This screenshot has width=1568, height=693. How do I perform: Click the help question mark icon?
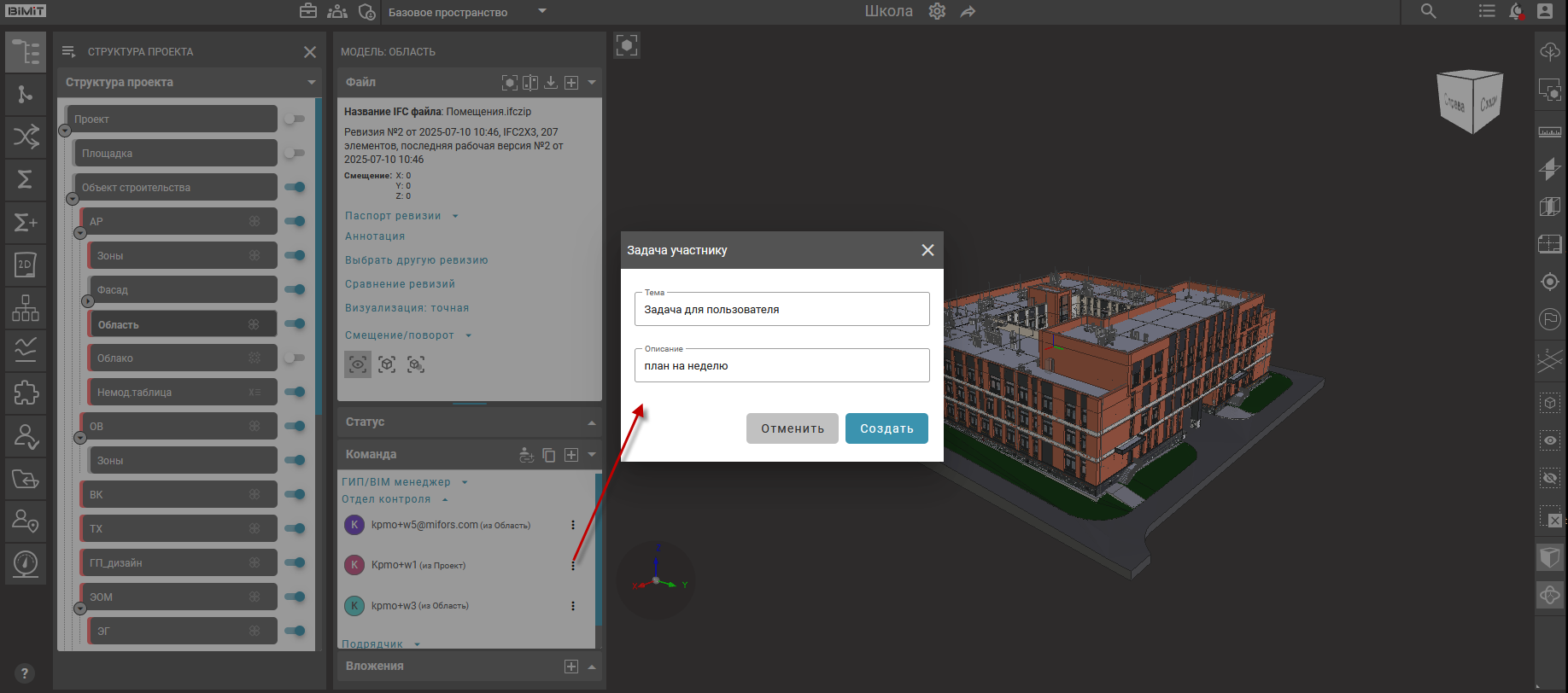(24, 673)
